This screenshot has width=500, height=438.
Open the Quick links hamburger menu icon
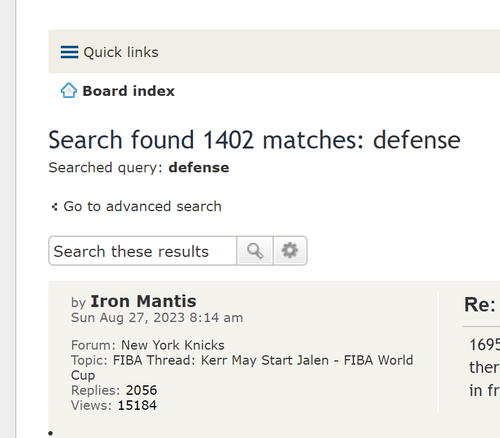click(69, 52)
